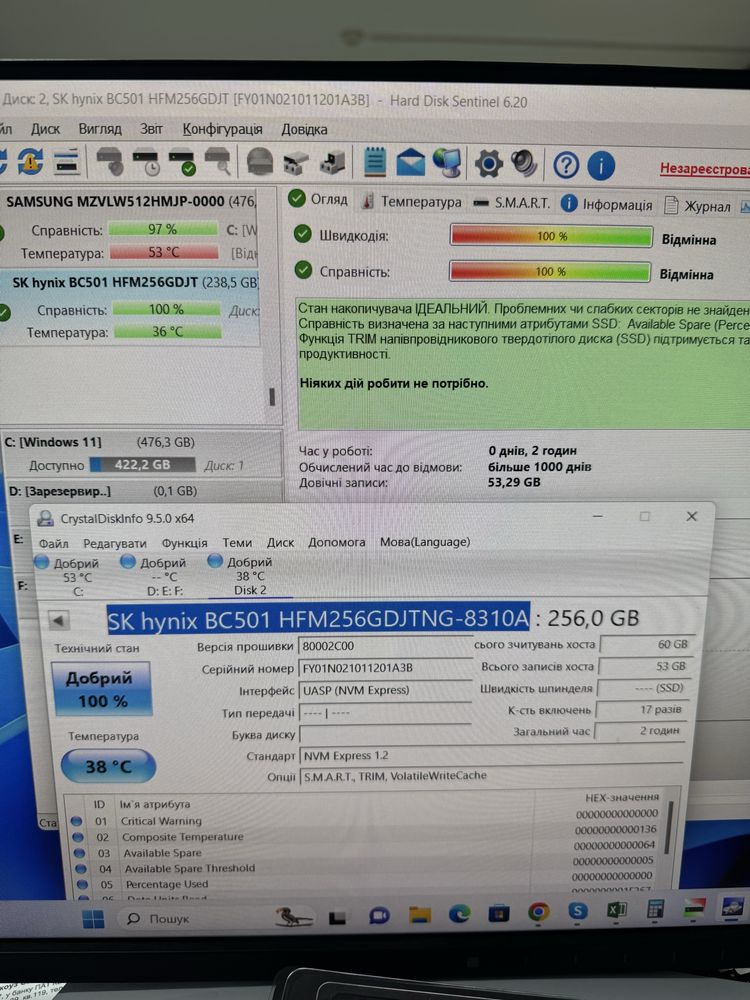Click the previous disk arrow in CrystalDiskInfo

[59, 620]
